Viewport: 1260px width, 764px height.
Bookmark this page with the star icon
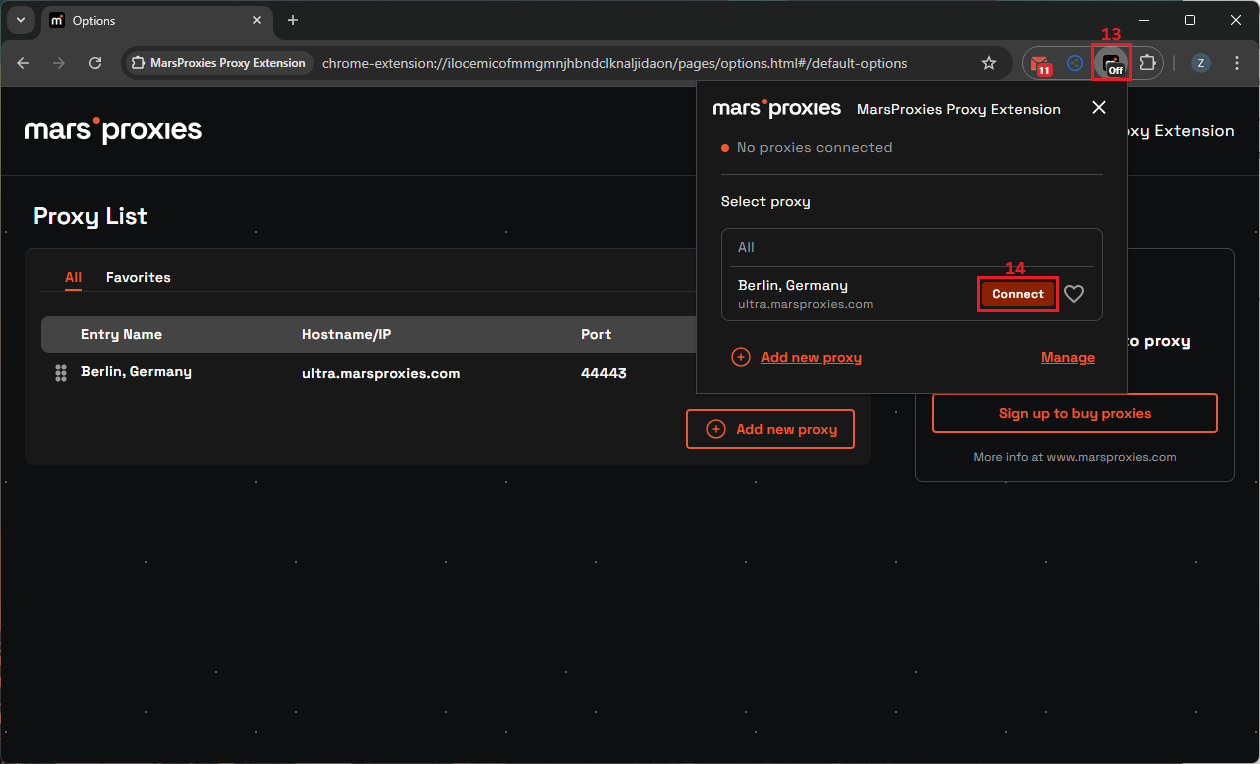click(989, 63)
